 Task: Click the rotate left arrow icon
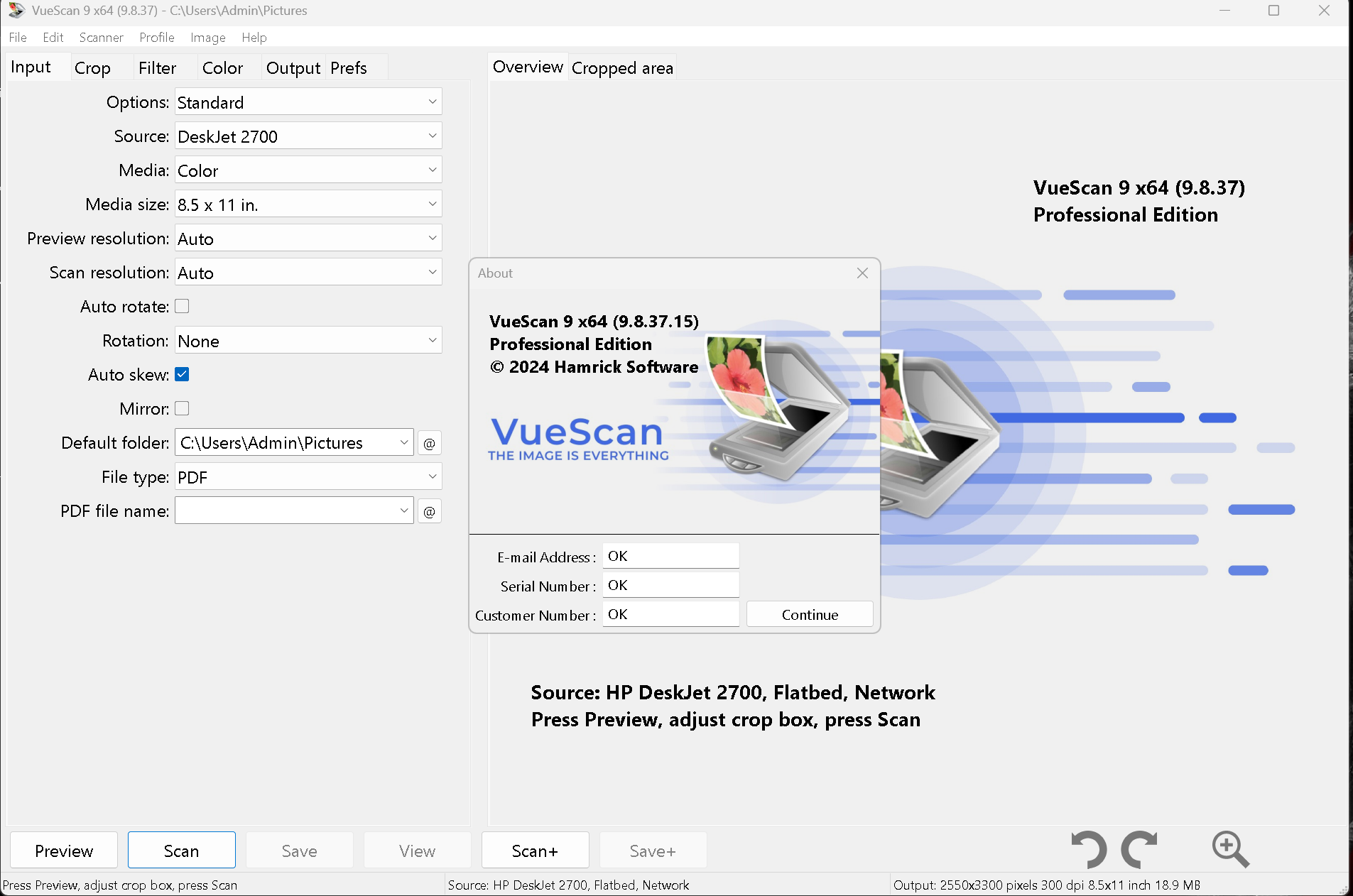[x=1089, y=849]
